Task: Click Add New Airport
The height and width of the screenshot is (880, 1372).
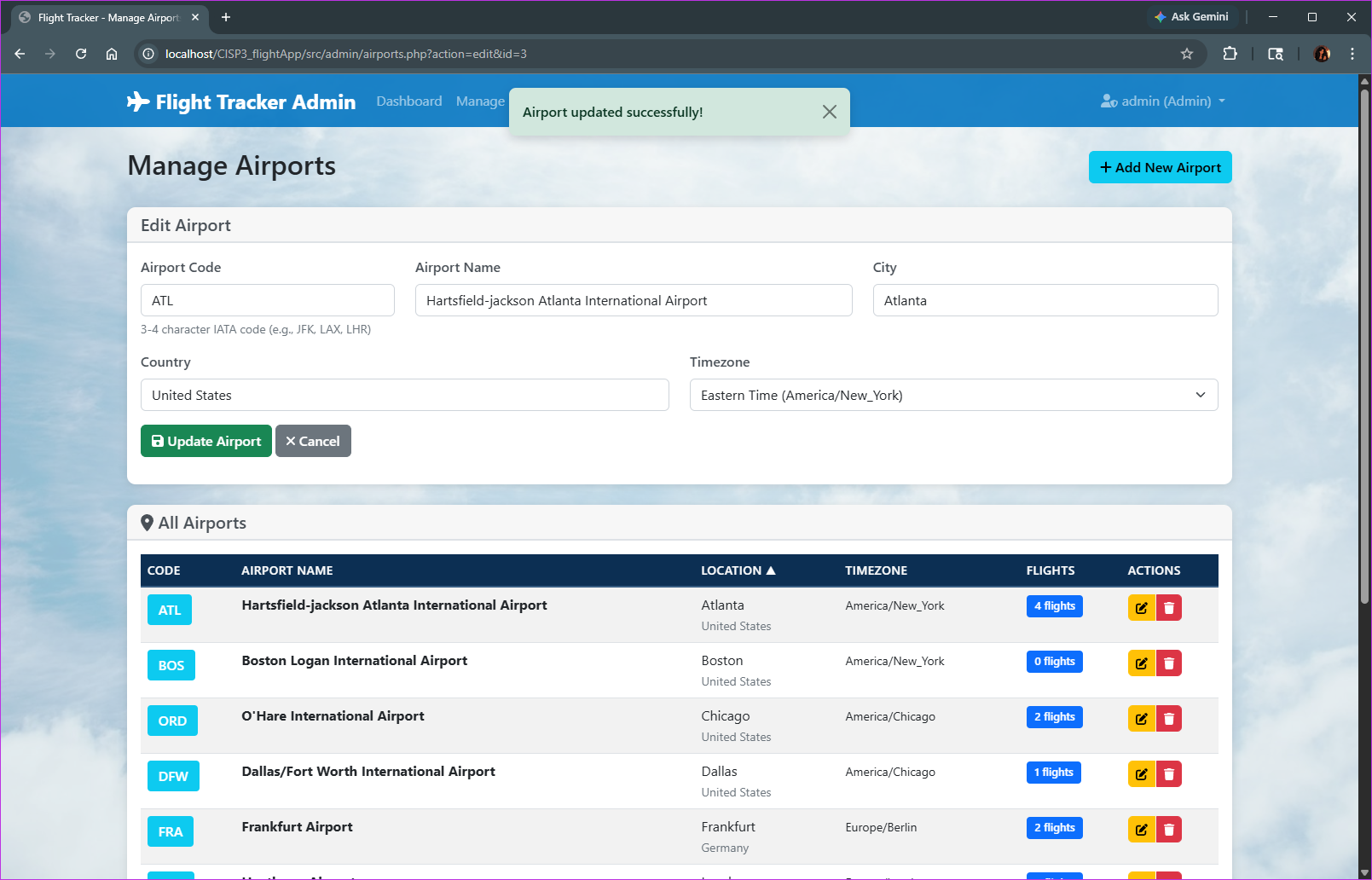Action: tap(1160, 167)
